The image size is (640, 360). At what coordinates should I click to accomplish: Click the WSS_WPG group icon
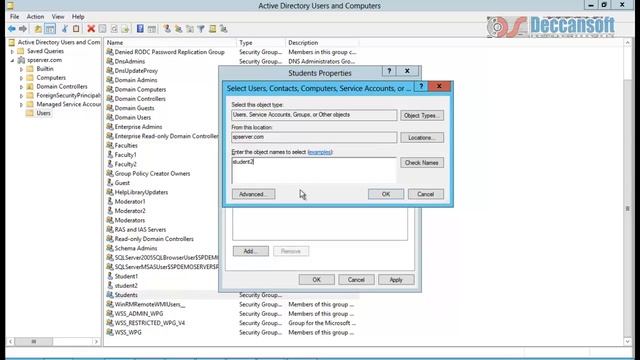tap(110, 332)
